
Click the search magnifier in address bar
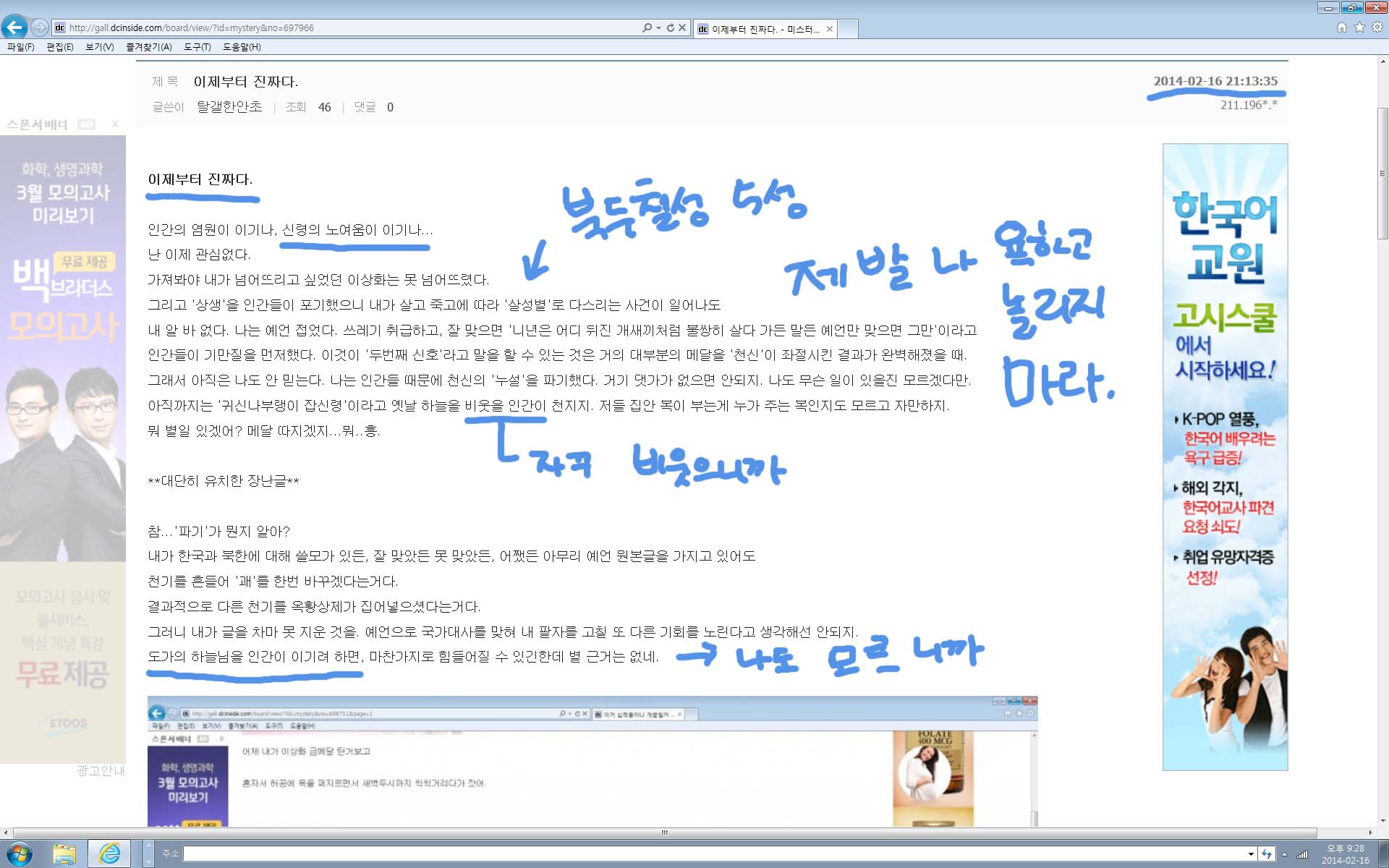(647, 27)
